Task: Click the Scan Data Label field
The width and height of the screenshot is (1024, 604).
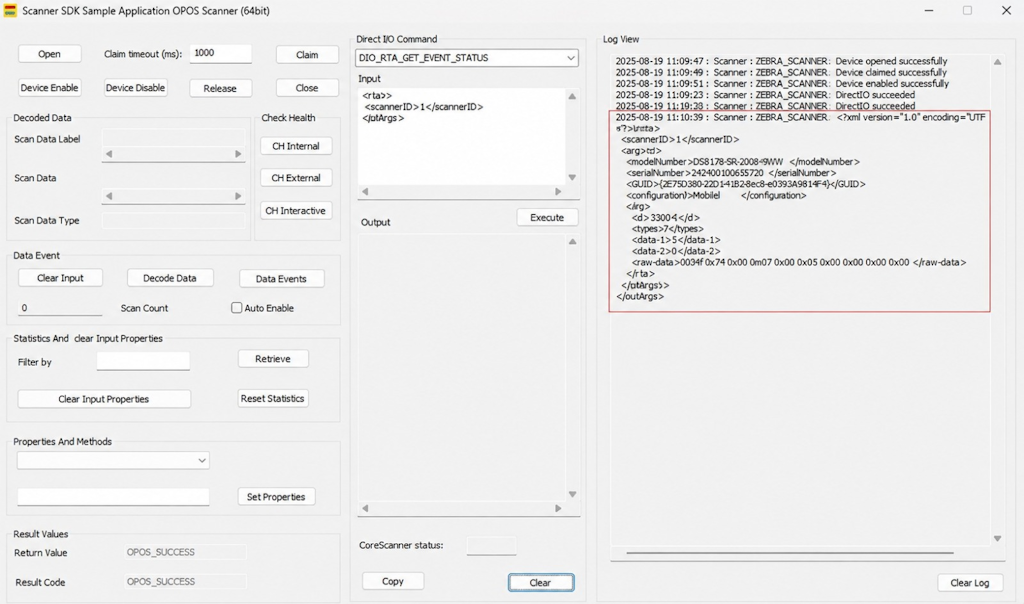Action: [174, 138]
